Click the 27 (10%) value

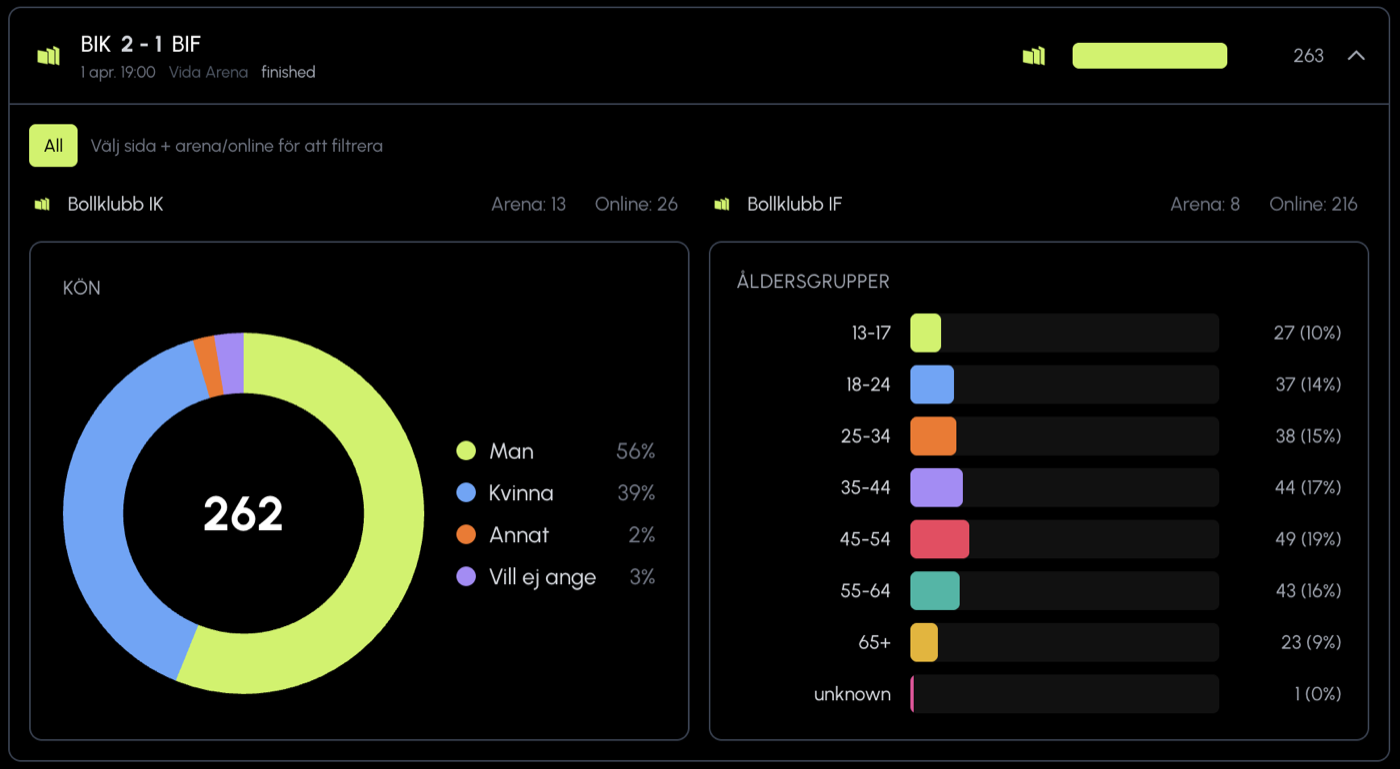coord(1307,333)
